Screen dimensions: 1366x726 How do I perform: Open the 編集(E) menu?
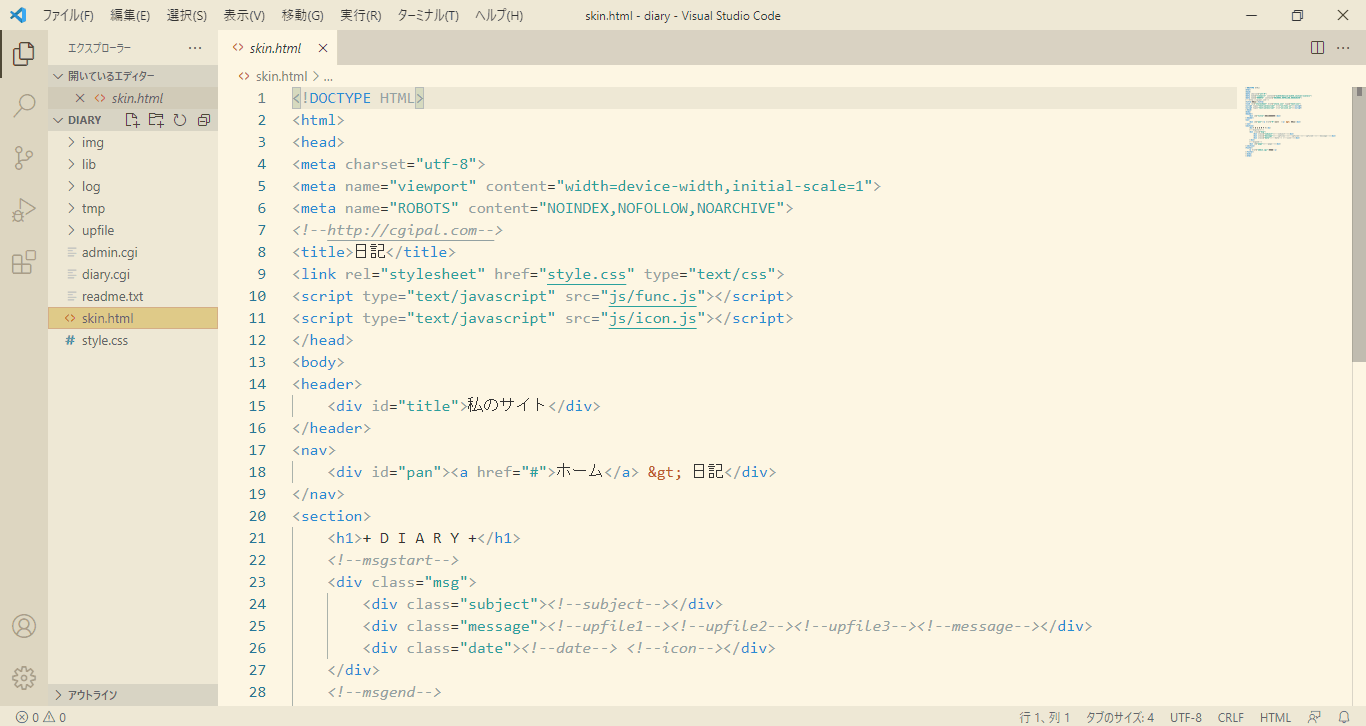click(130, 16)
